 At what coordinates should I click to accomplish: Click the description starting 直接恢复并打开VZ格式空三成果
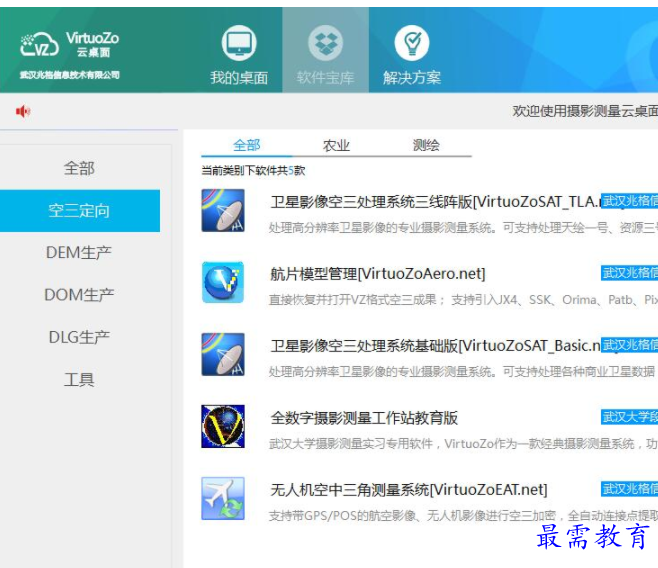coord(463,300)
